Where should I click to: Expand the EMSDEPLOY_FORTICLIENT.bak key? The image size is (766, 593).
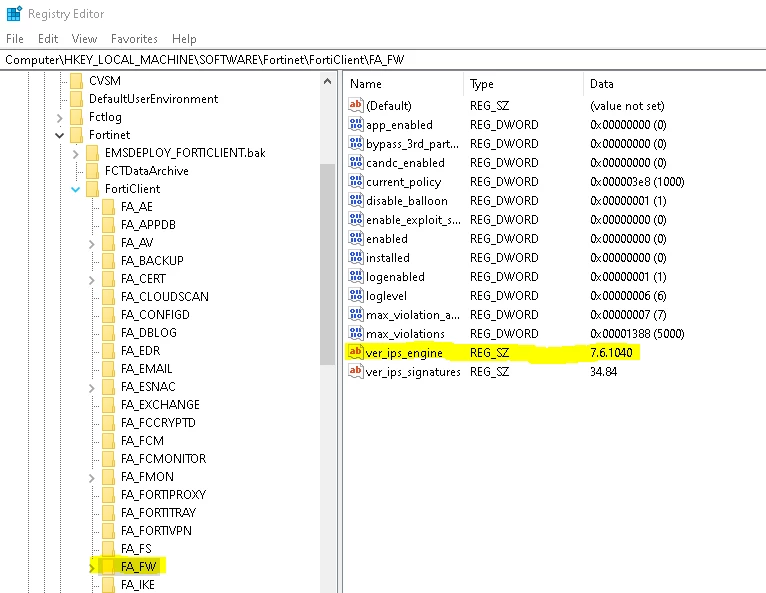[x=76, y=154]
